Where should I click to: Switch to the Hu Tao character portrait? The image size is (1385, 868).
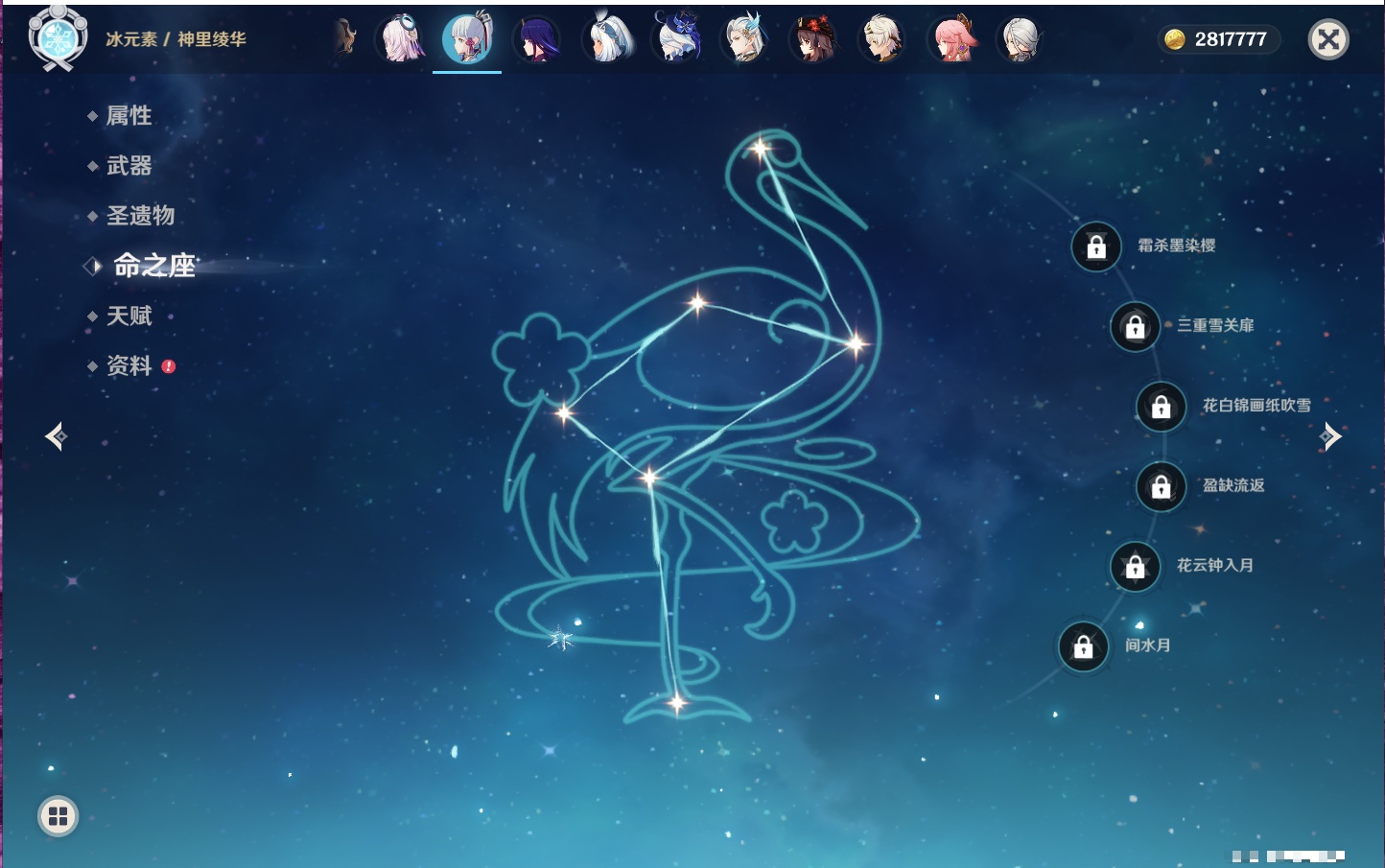(813, 40)
